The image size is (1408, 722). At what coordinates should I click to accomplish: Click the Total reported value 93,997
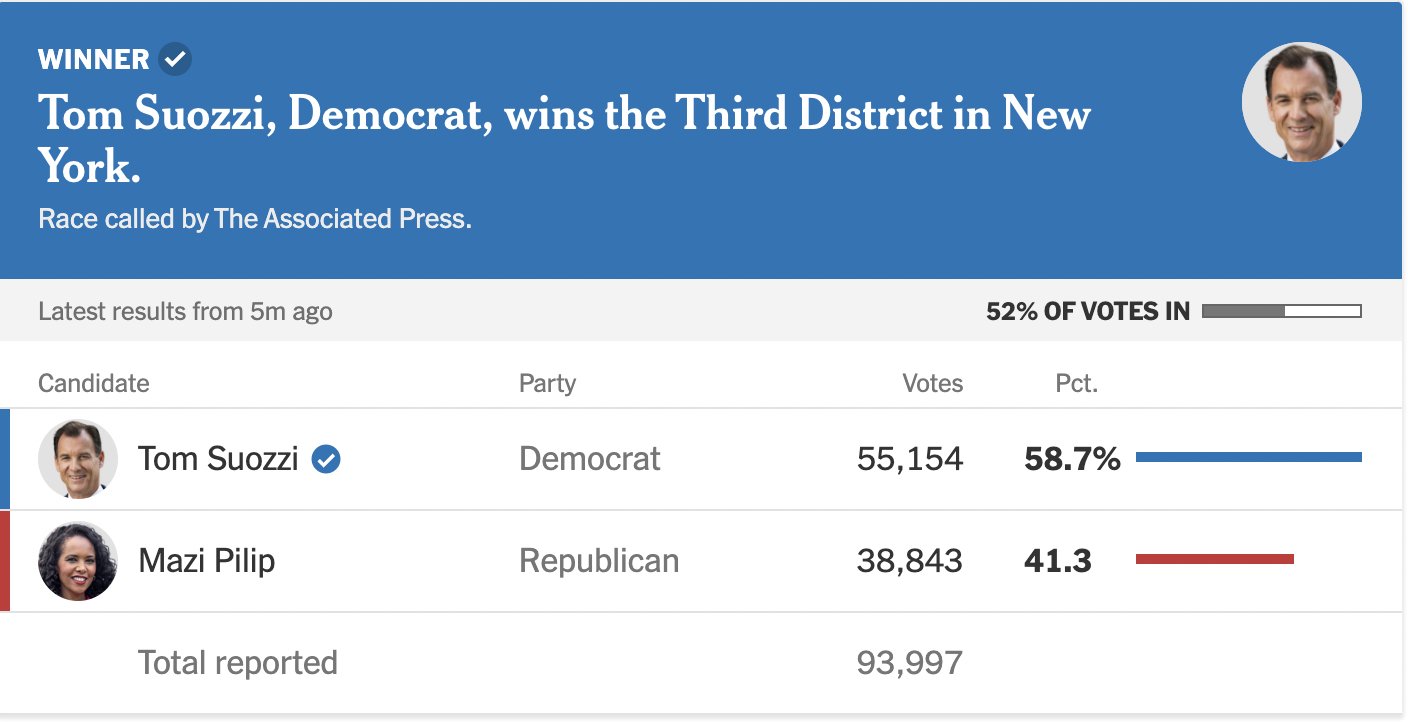click(x=910, y=663)
